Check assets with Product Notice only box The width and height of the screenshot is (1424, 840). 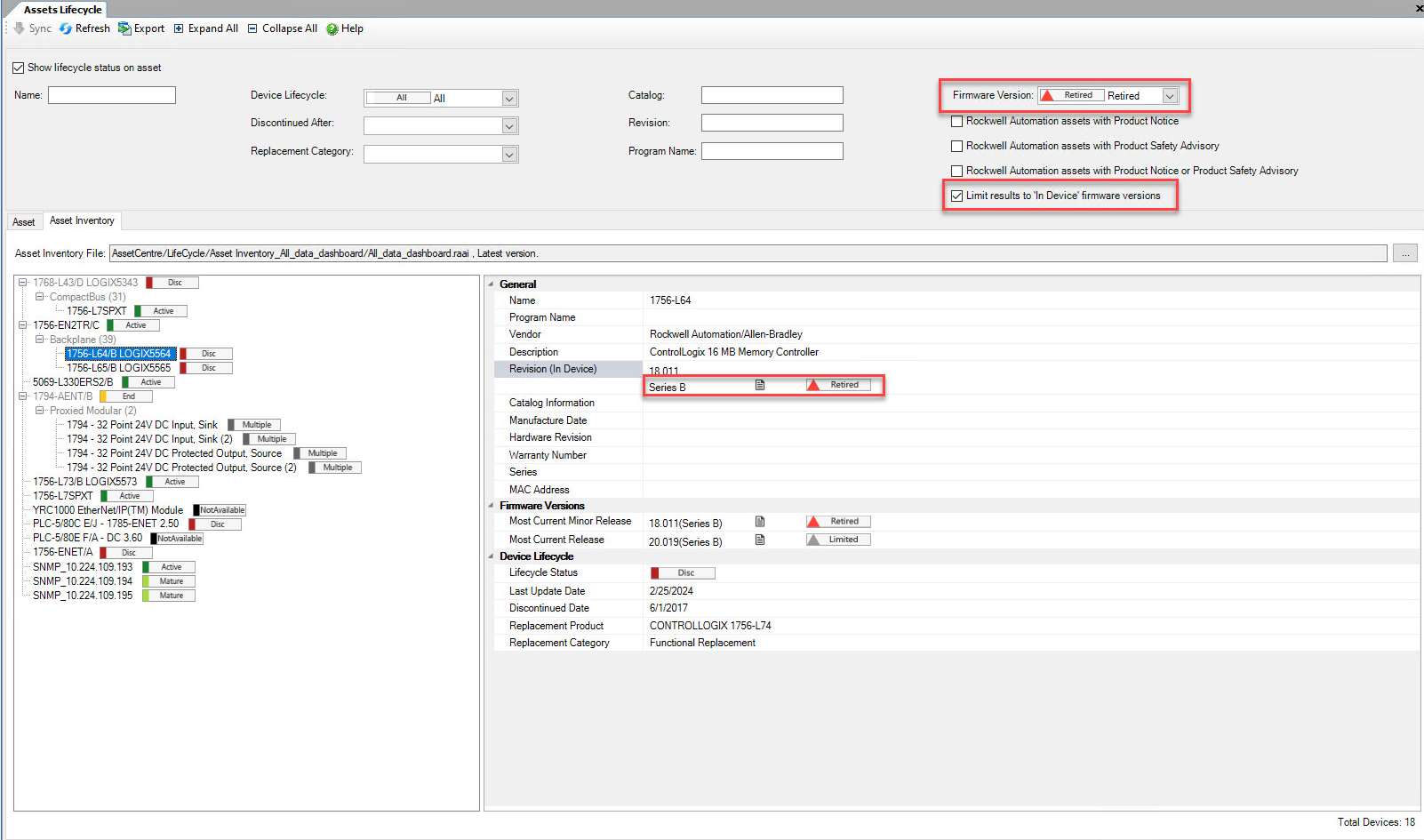tap(957, 121)
